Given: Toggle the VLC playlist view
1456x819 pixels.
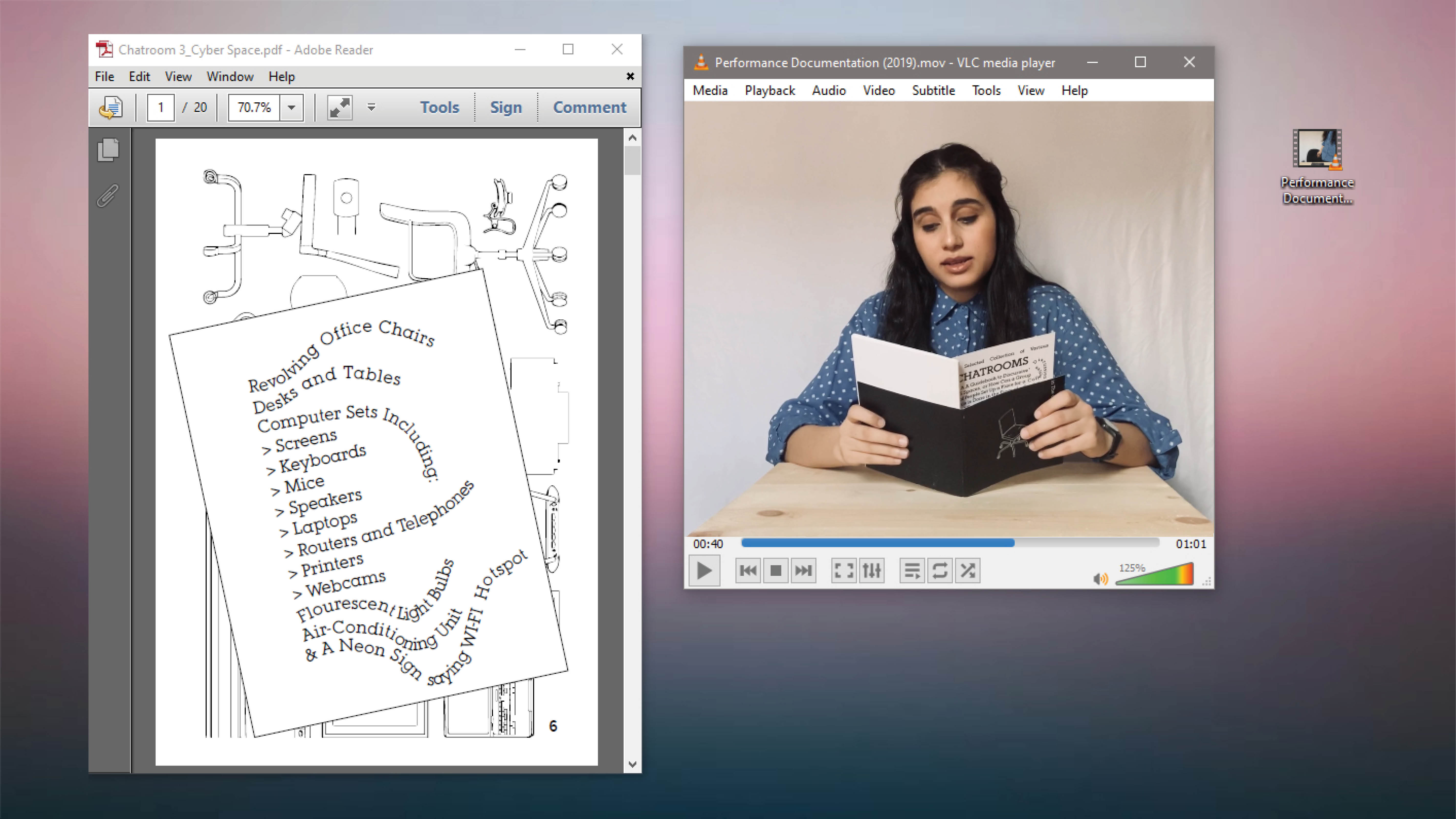Looking at the screenshot, I should pos(912,571).
